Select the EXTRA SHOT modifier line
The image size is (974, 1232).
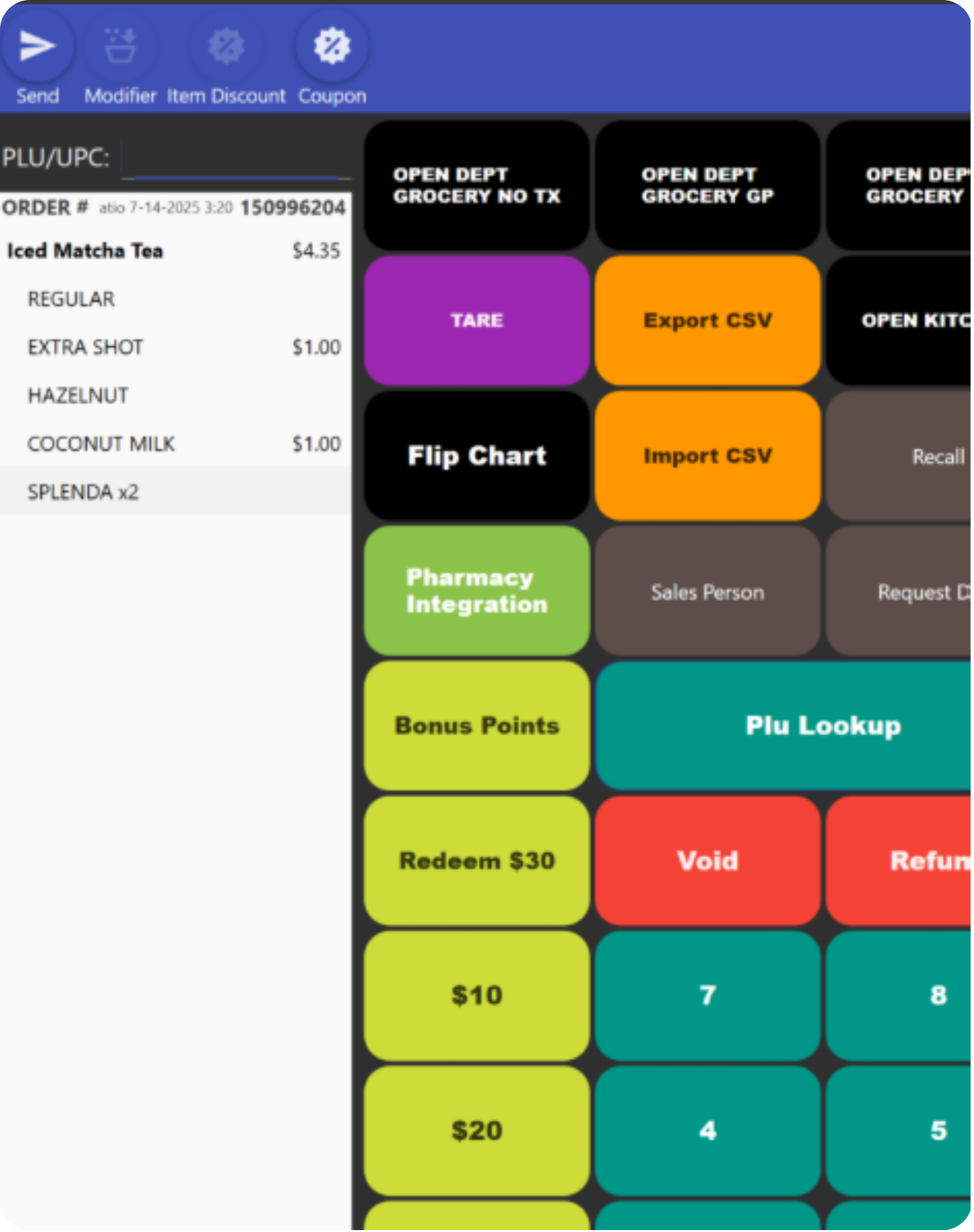(172, 347)
